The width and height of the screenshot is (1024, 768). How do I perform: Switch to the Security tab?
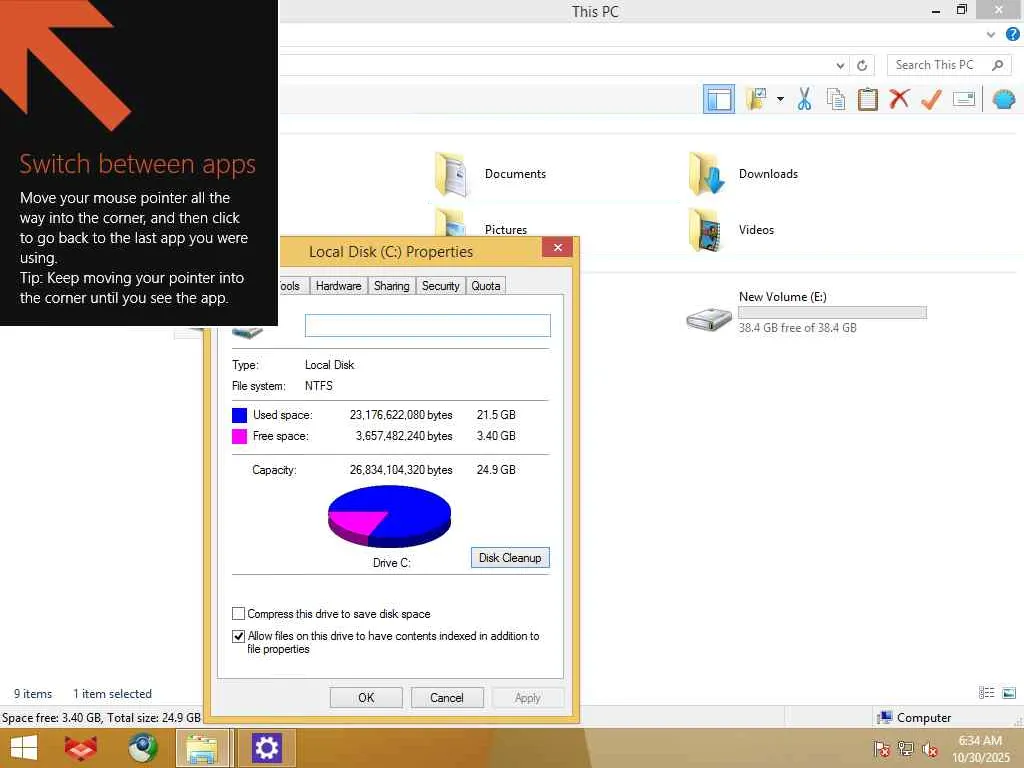coord(440,285)
